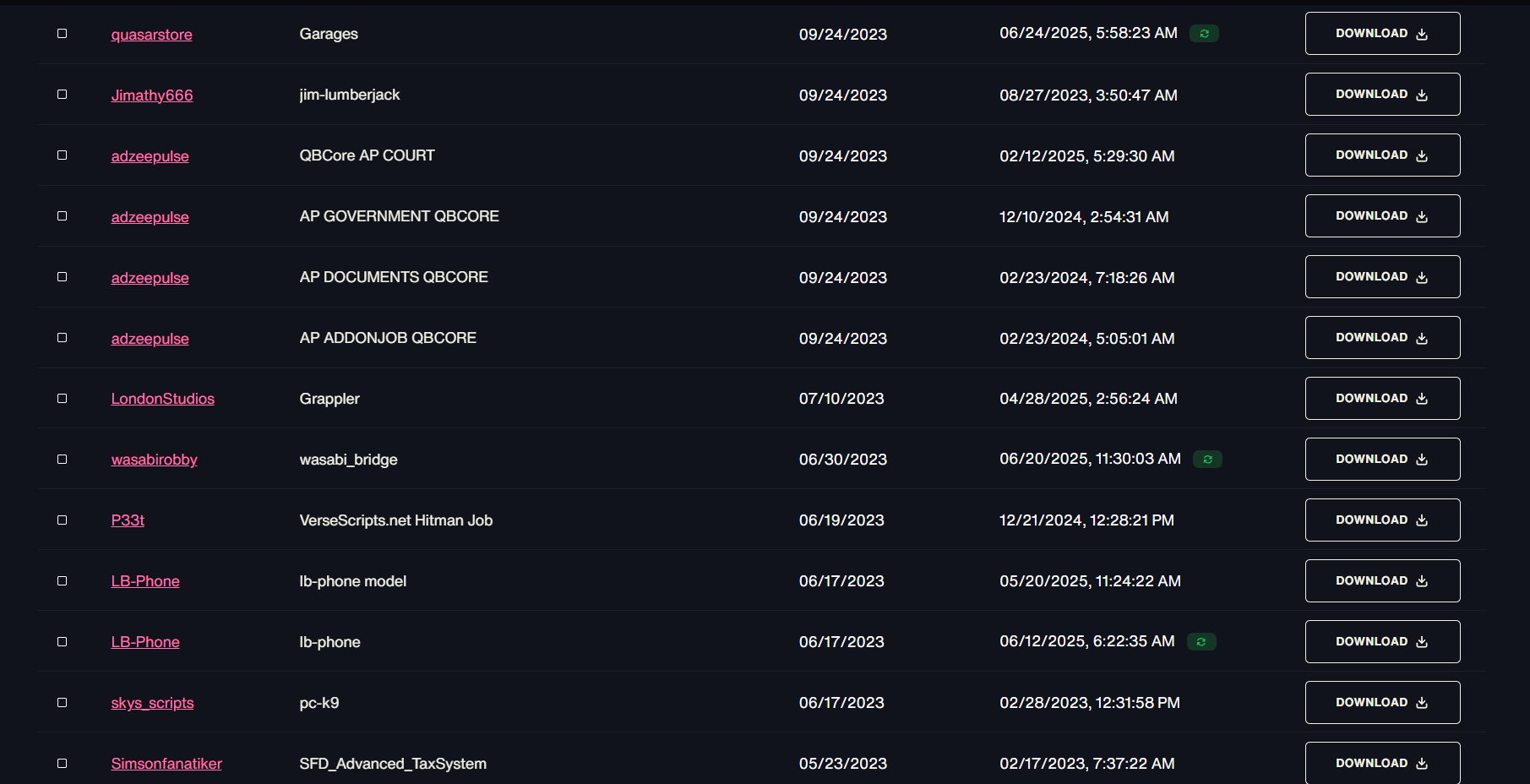
Task: Click timestamp '02/28/2023, 12:31:58 PM'
Action: pyautogui.click(x=1090, y=703)
